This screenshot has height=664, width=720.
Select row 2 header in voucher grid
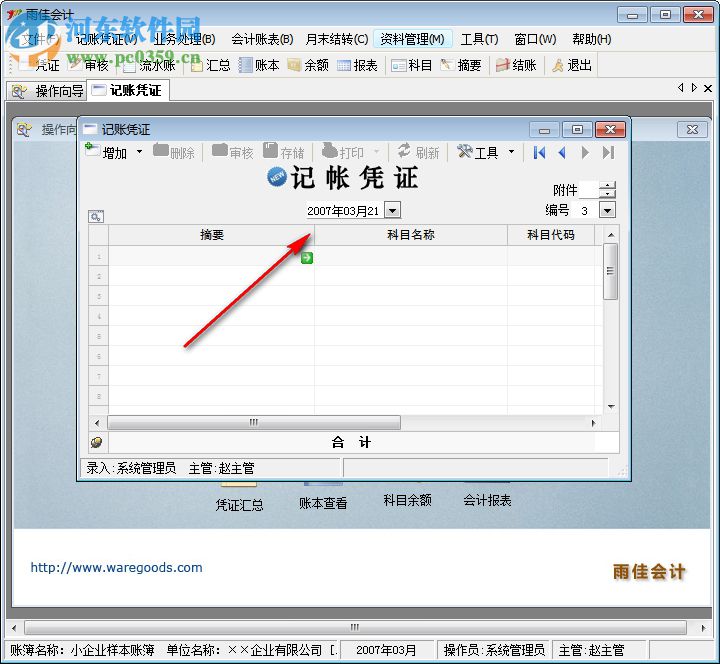click(99, 276)
